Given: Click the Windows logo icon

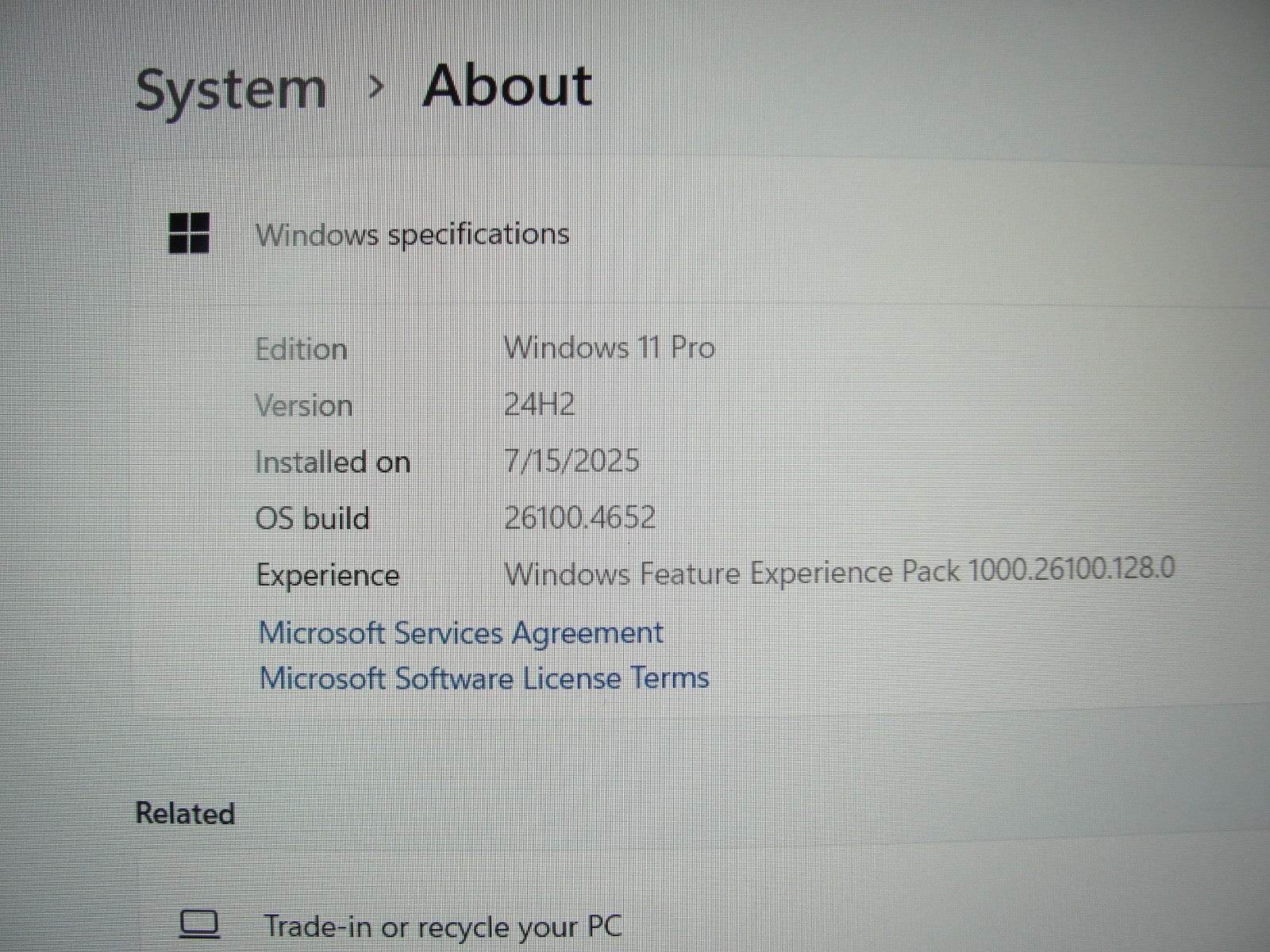Looking at the screenshot, I should (x=189, y=233).
